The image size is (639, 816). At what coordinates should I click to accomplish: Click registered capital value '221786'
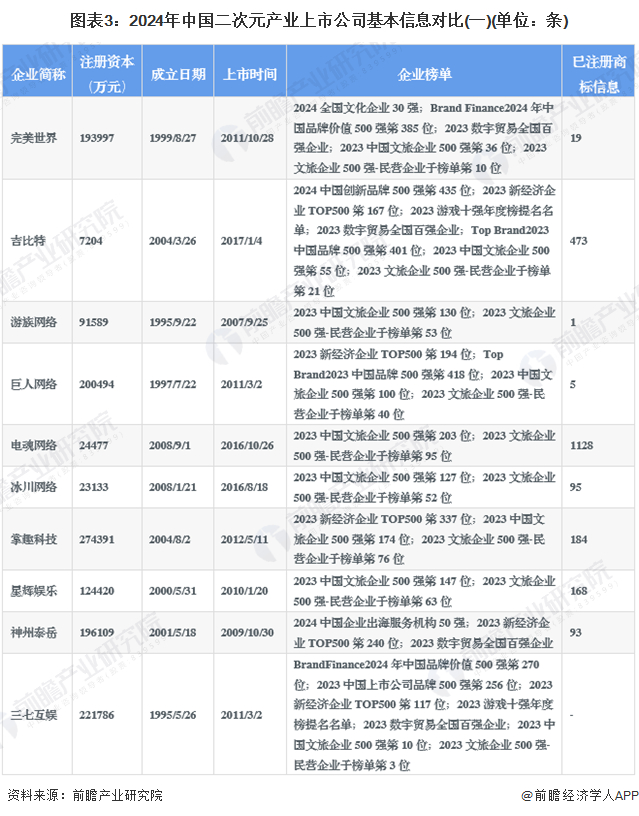[x=96, y=715]
